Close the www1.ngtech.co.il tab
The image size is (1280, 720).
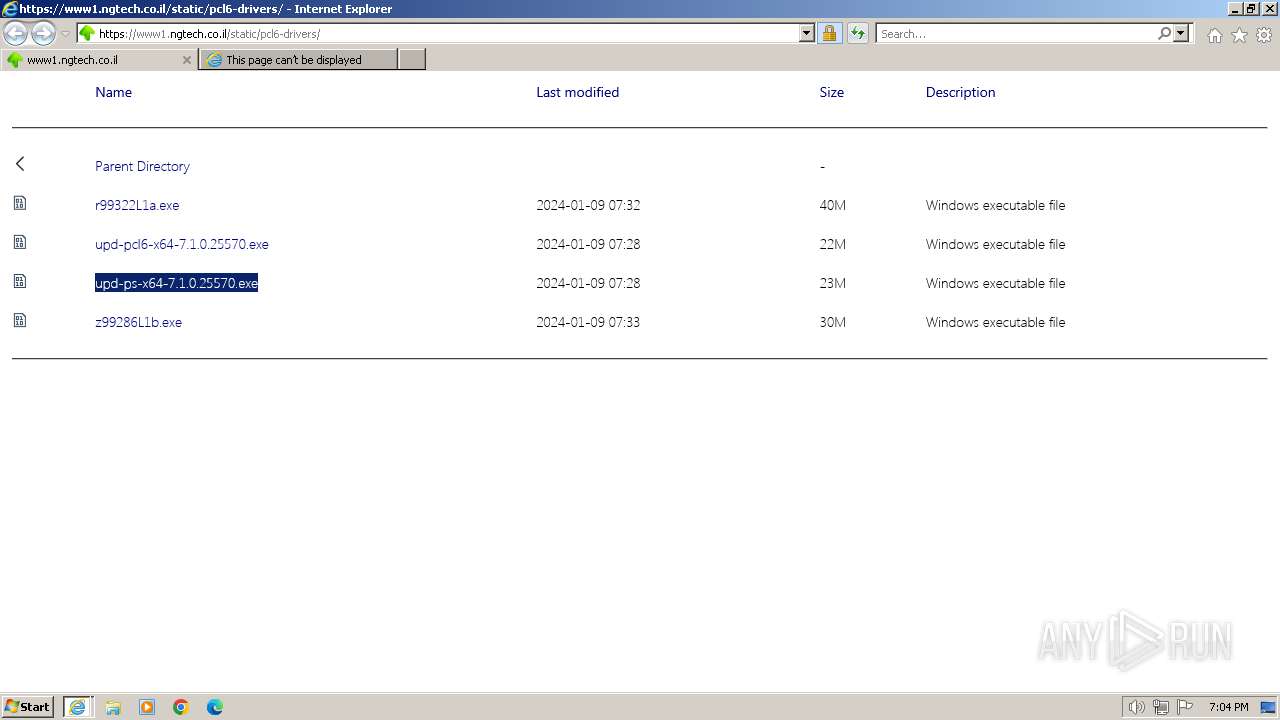pyautogui.click(x=186, y=60)
